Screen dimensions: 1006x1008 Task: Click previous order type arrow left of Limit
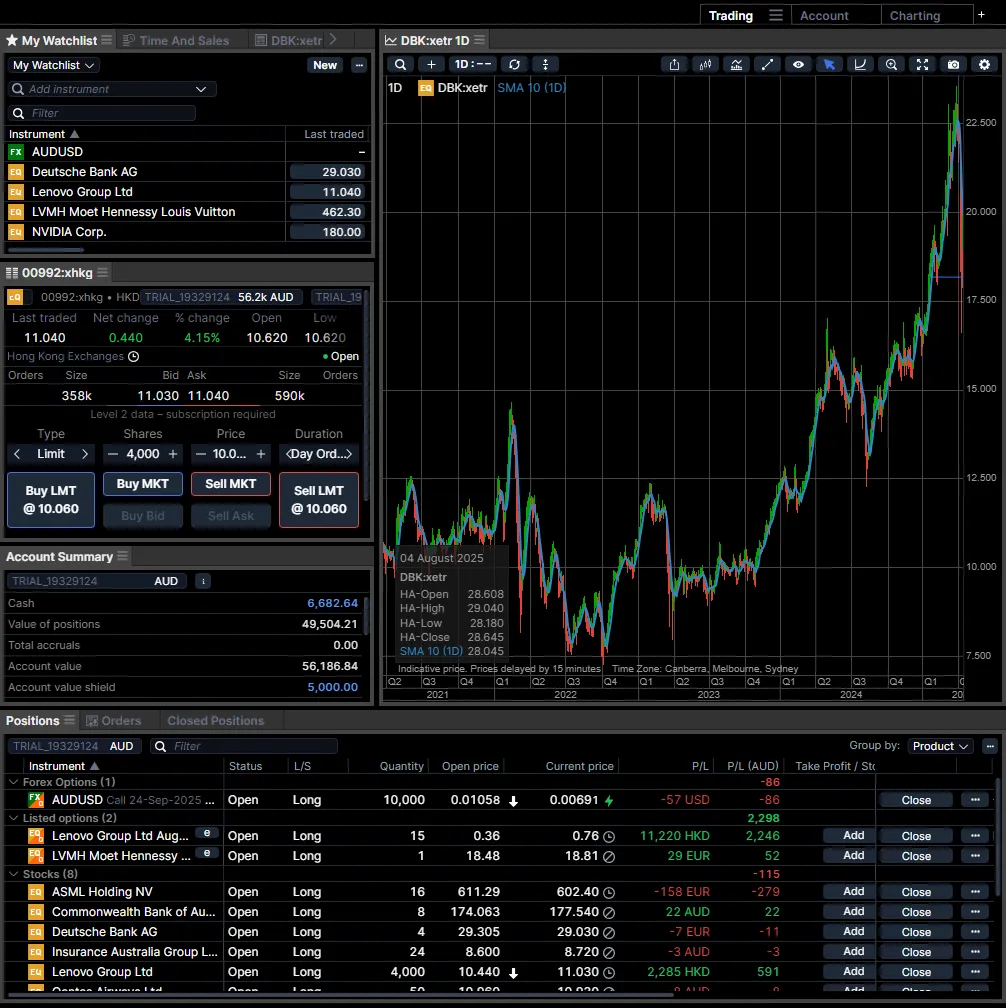[17, 454]
